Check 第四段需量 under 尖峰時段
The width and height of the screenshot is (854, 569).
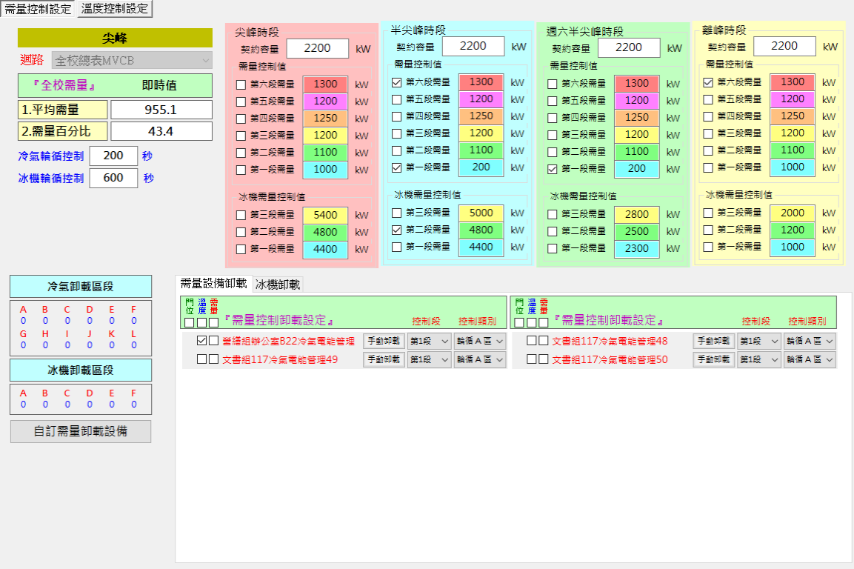click(240, 118)
